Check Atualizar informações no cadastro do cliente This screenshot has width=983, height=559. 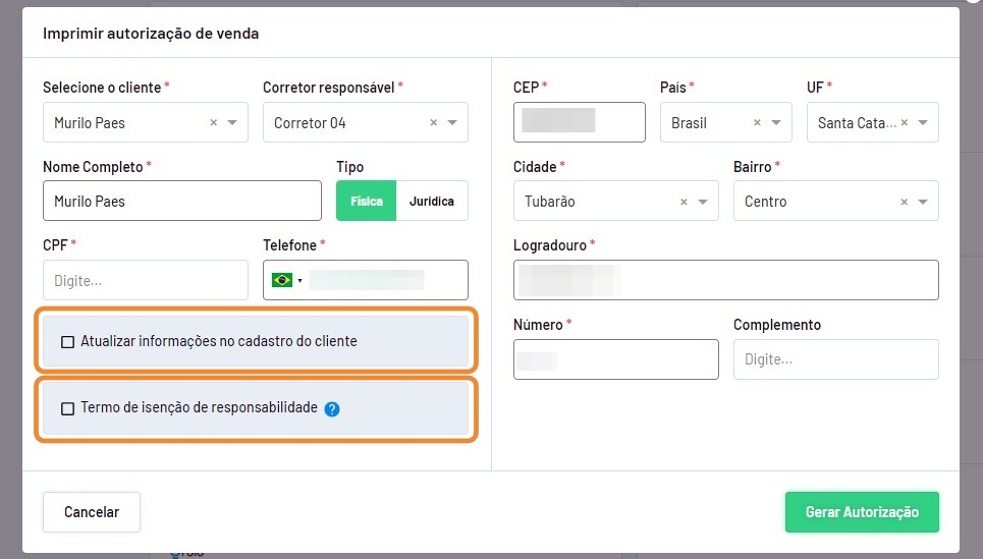pos(68,342)
